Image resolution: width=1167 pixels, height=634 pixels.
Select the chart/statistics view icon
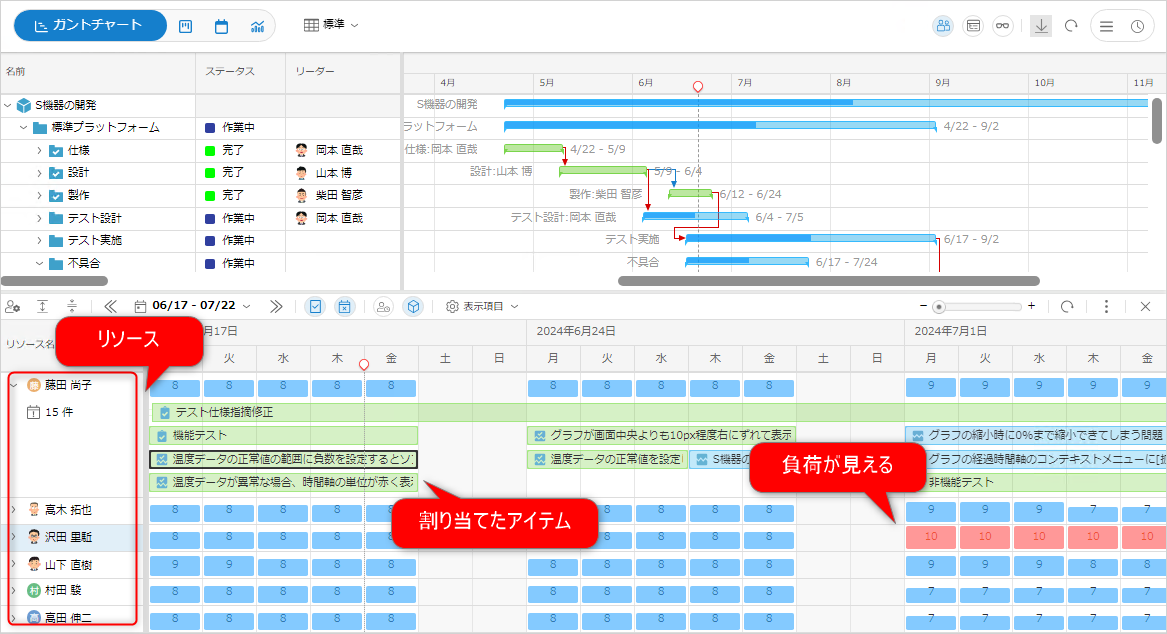(x=256, y=26)
